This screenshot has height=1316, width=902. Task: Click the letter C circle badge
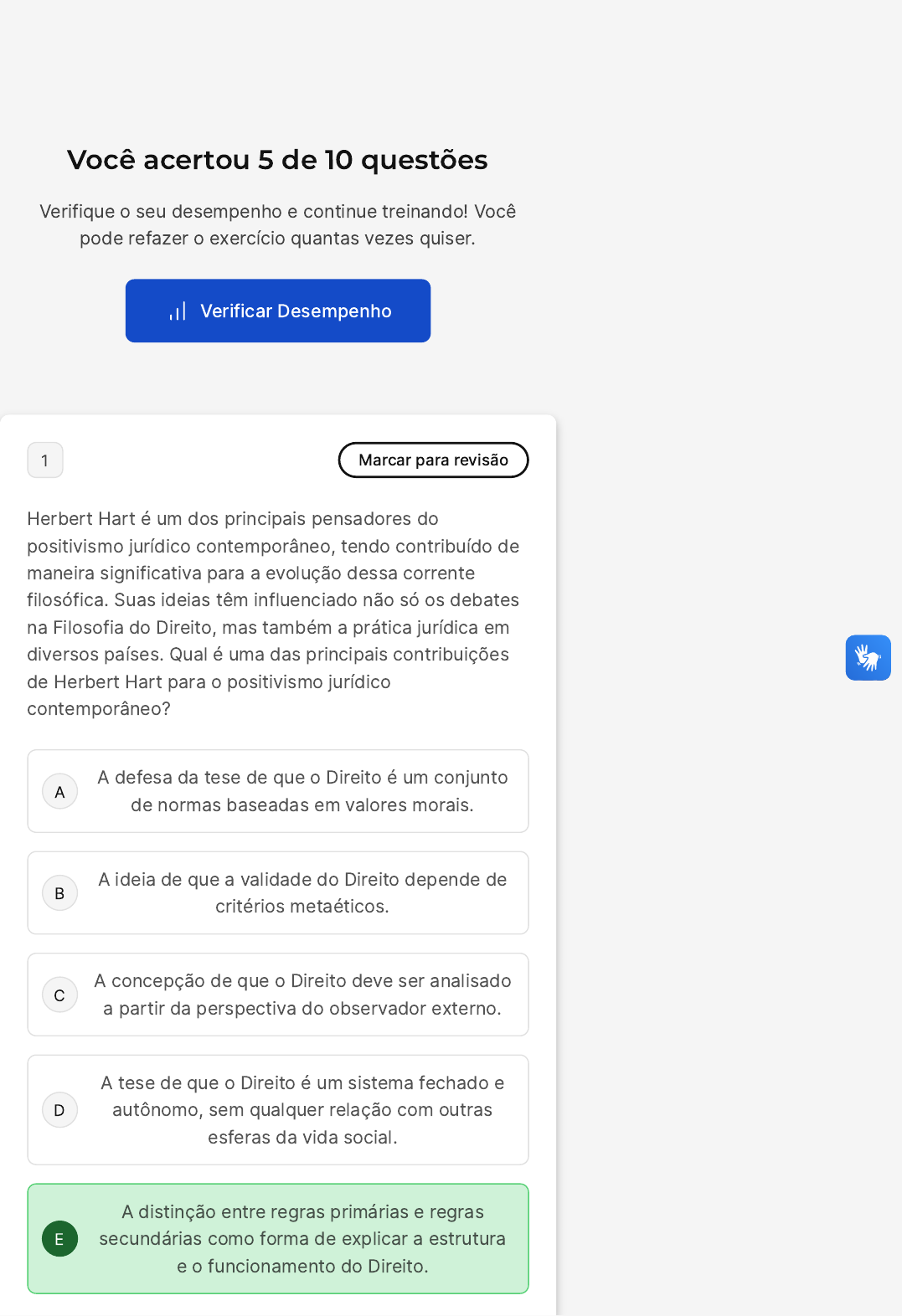[59, 995]
